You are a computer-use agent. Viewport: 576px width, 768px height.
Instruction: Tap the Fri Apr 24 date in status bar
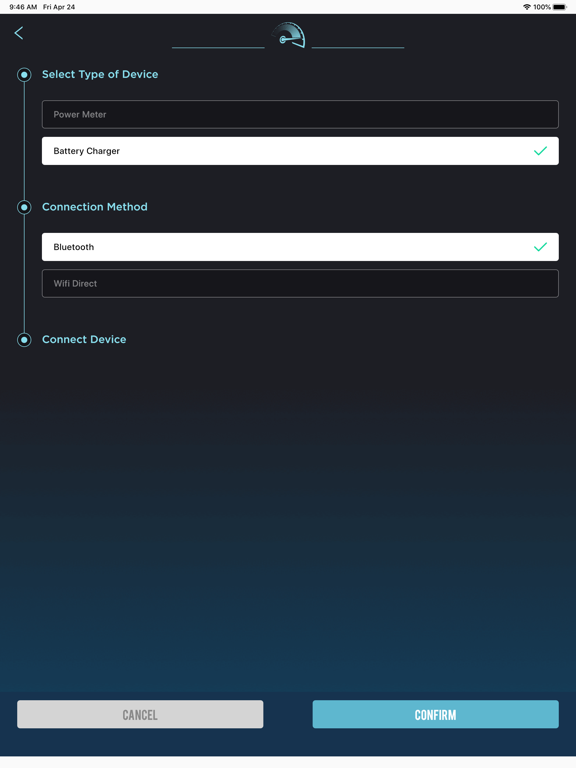59,7
